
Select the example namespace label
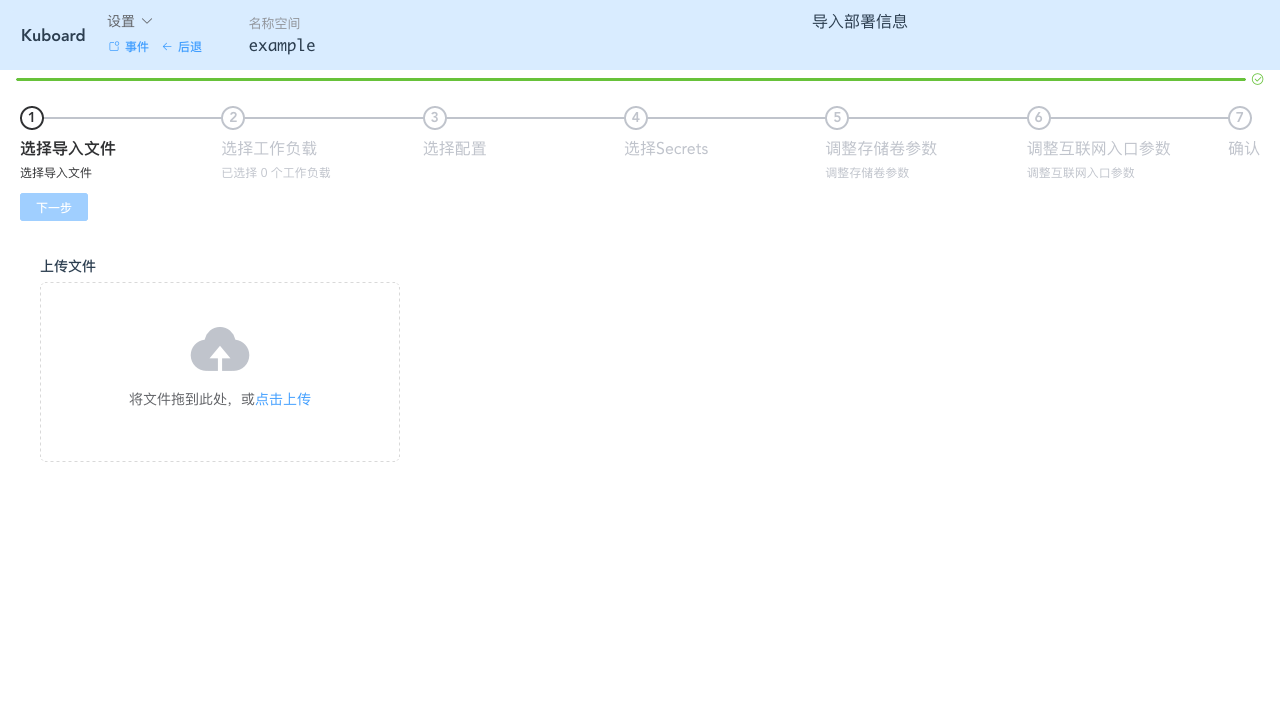coord(281,45)
